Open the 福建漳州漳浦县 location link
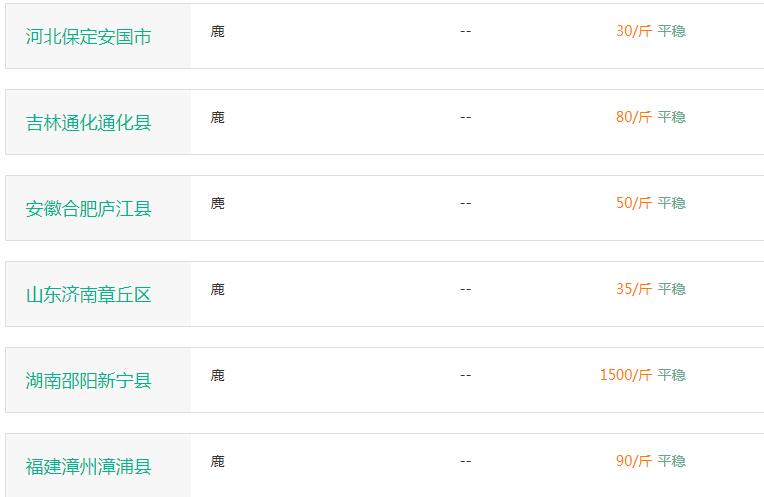 (88, 467)
